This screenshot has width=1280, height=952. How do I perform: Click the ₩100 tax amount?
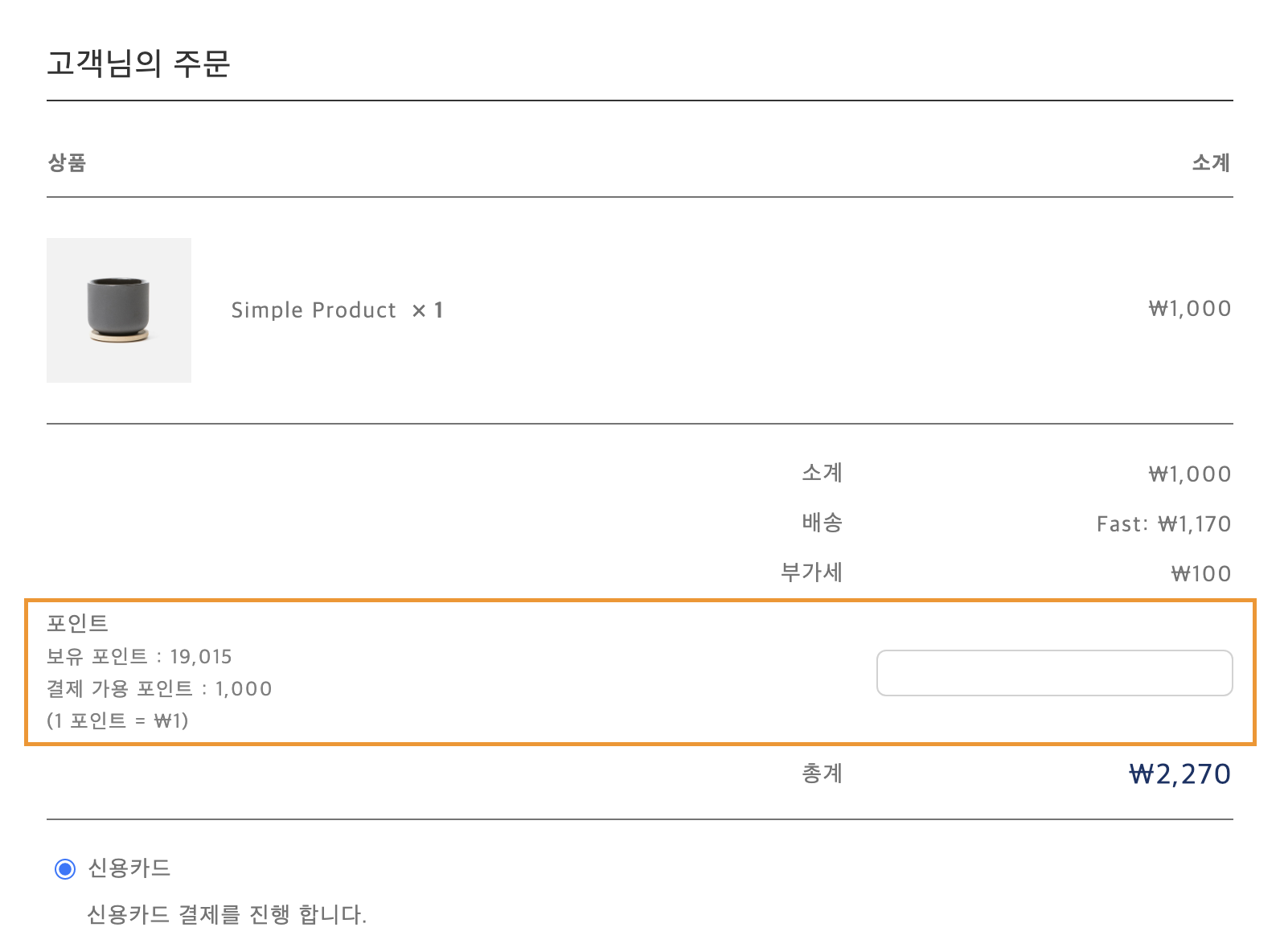pos(1200,574)
